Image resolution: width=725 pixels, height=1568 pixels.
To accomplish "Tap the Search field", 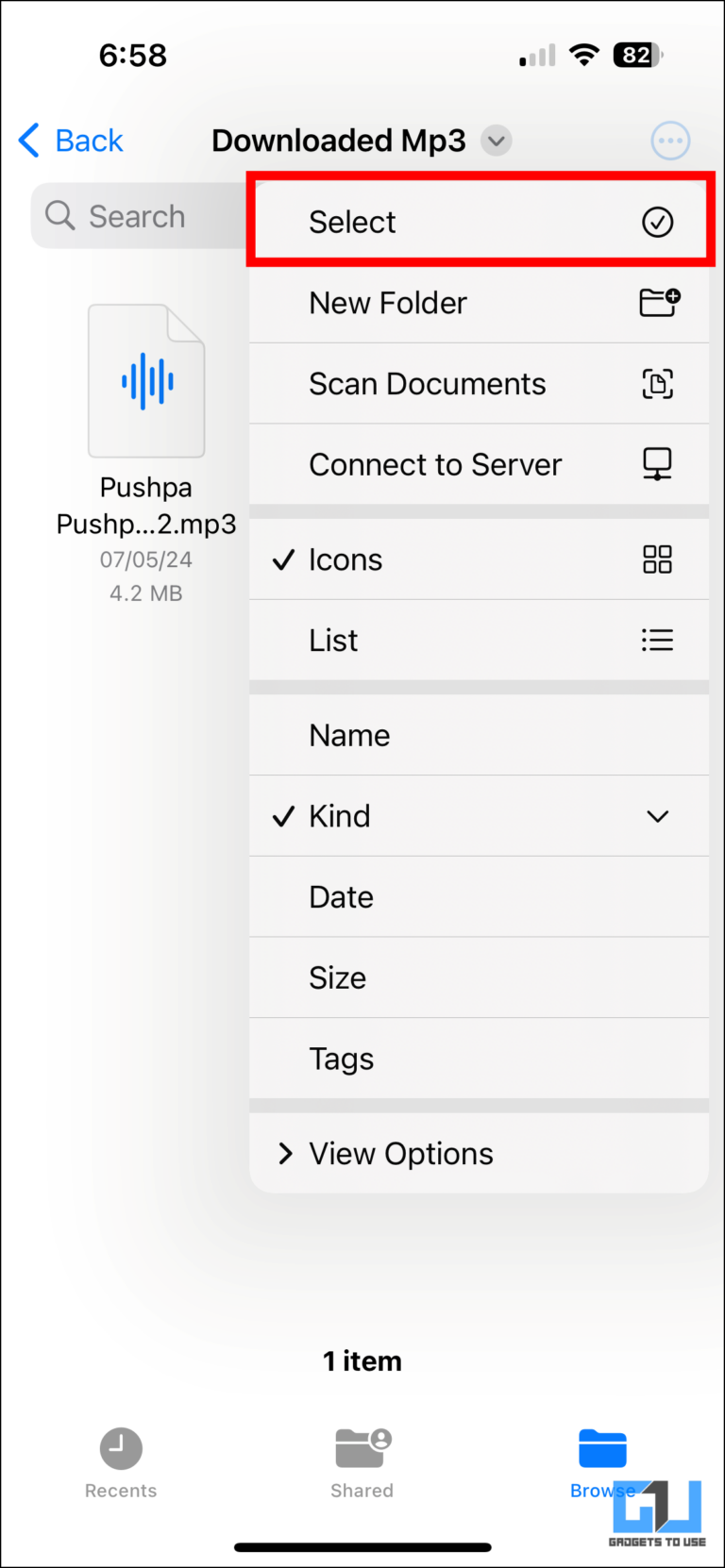I will [137, 217].
